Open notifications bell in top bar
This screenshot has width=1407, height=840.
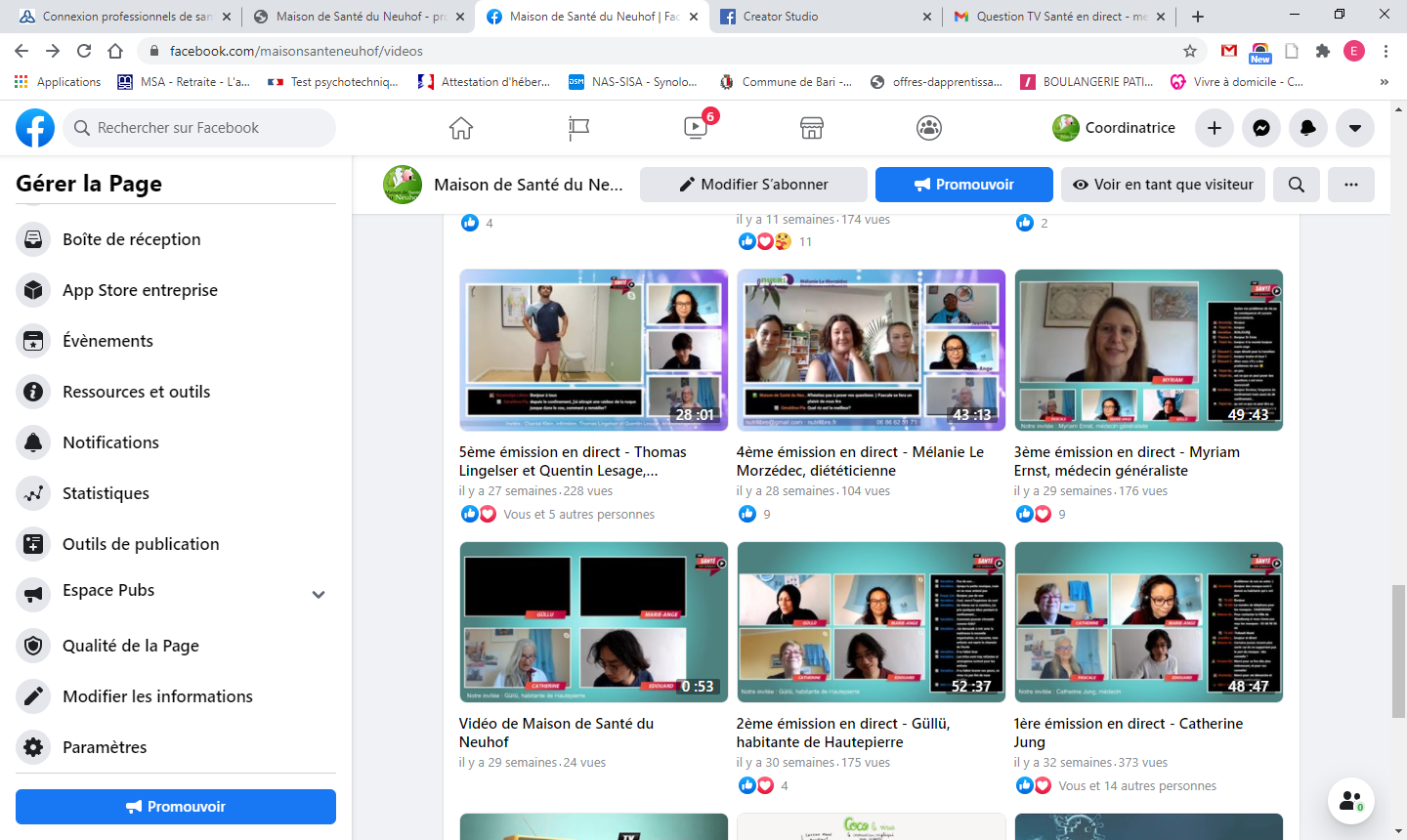click(x=1308, y=128)
